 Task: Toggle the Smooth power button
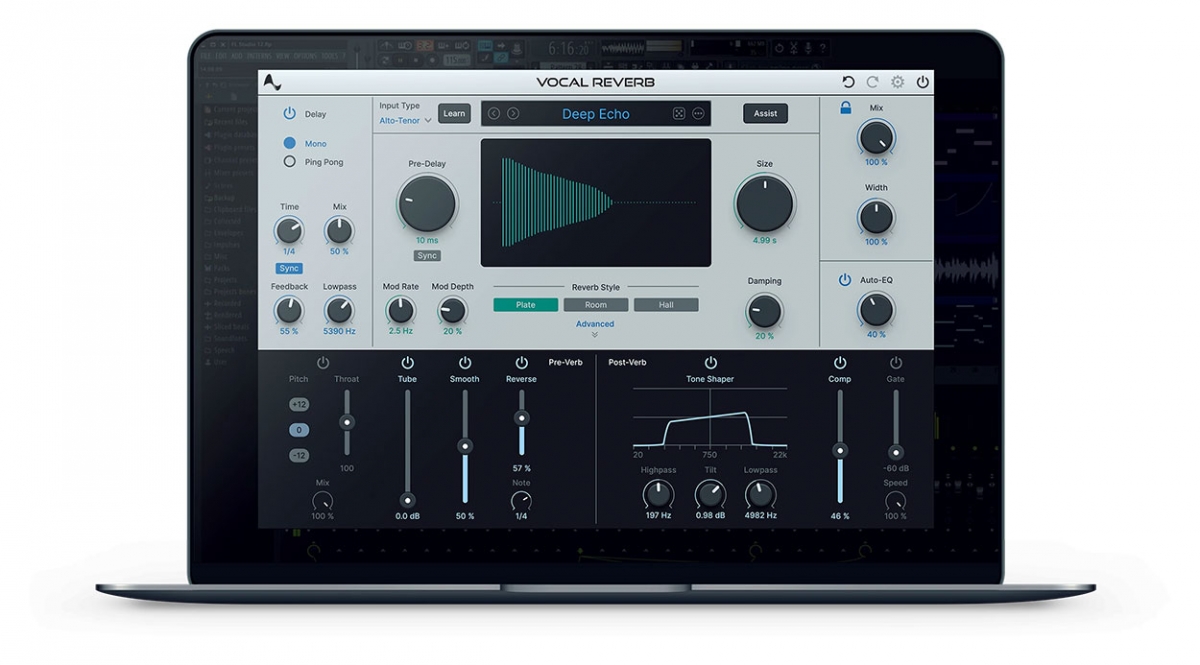[x=464, y=362]
